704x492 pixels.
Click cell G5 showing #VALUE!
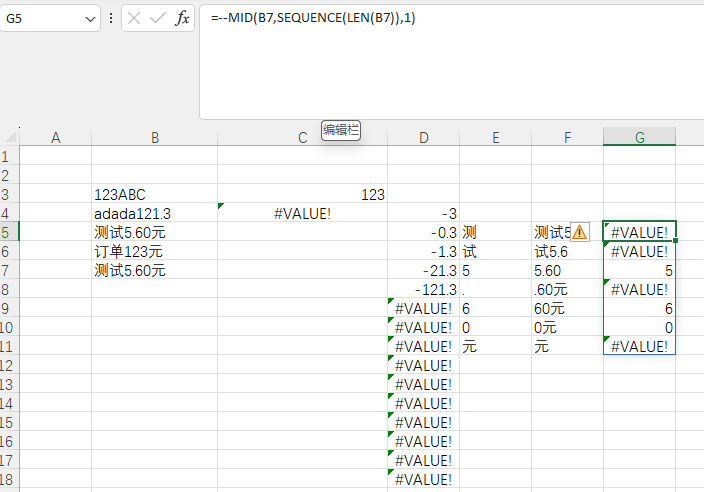coord(639,232)
